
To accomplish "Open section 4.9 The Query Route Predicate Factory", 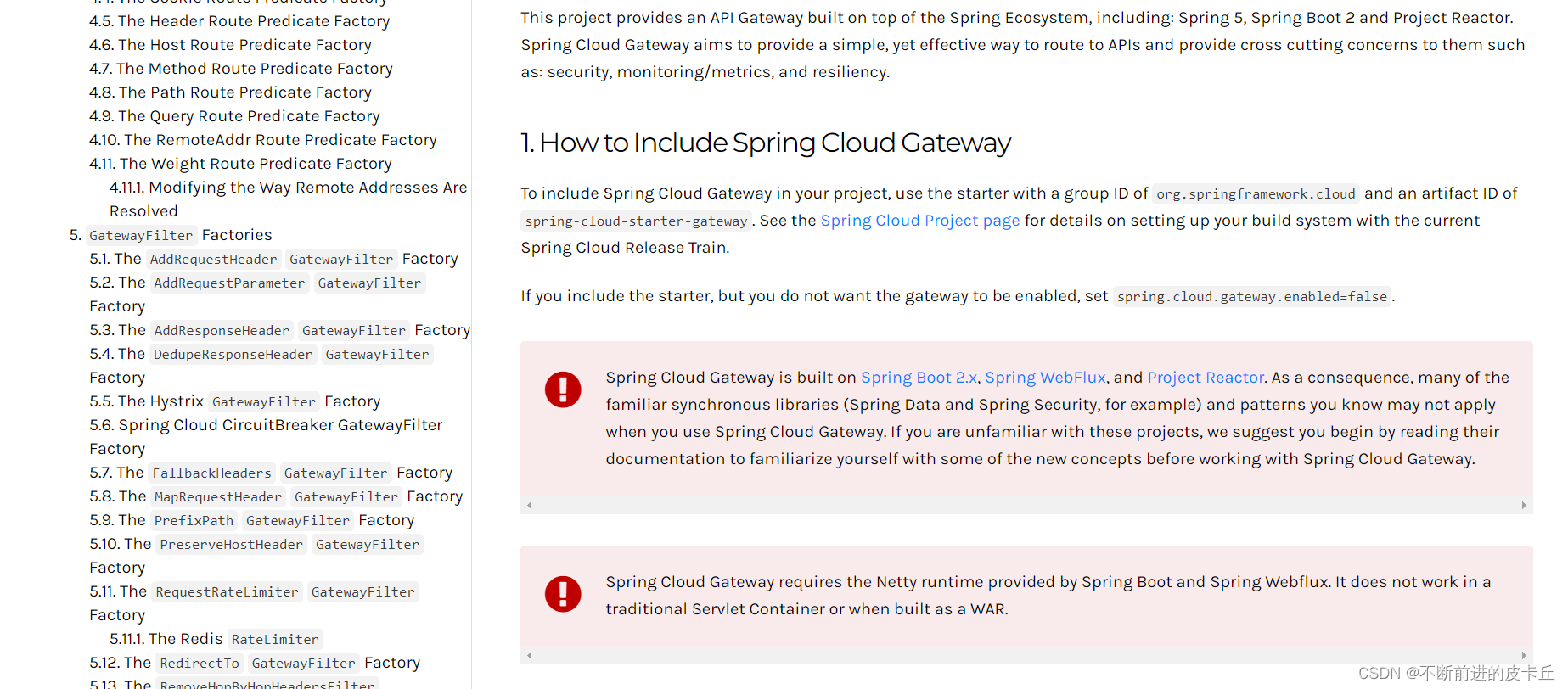I will (x=234, y=116).
